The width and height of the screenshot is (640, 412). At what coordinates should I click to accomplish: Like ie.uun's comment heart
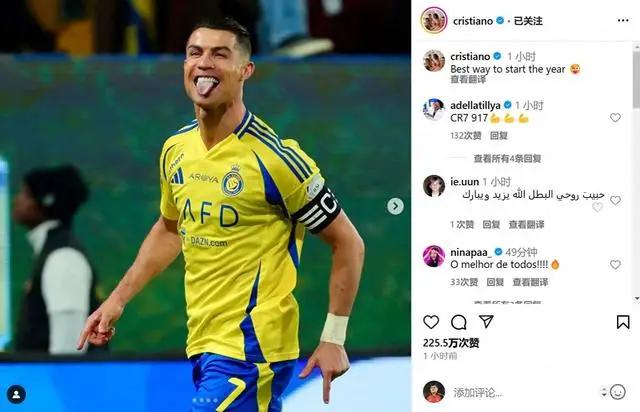(x=615, y=200)
